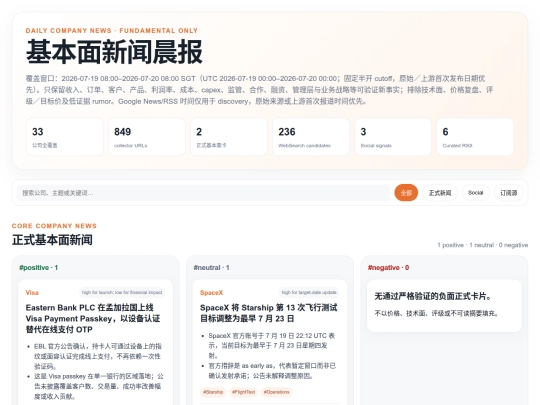This screenshot has width=540, height=405.
Task: Click the 基本面新闻晨报 page title
Action: point(114,52)
